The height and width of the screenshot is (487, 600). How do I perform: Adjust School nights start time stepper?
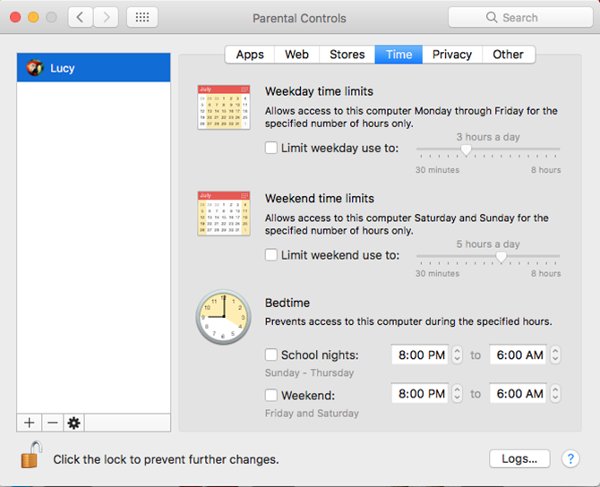pyautogui.click(x=457, y=355)
